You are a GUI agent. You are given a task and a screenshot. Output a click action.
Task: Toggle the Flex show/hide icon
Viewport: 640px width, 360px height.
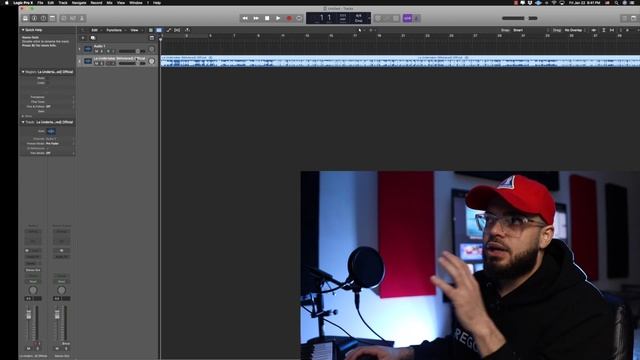177,30
